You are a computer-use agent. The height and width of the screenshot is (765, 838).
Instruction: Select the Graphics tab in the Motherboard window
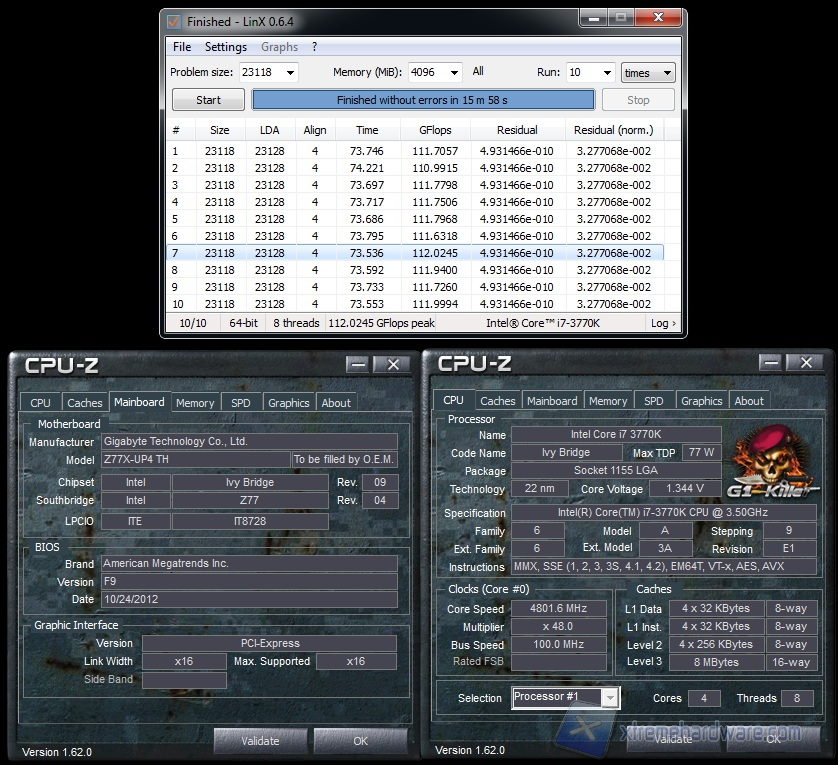pyautogui.click(x=288, y=403)
